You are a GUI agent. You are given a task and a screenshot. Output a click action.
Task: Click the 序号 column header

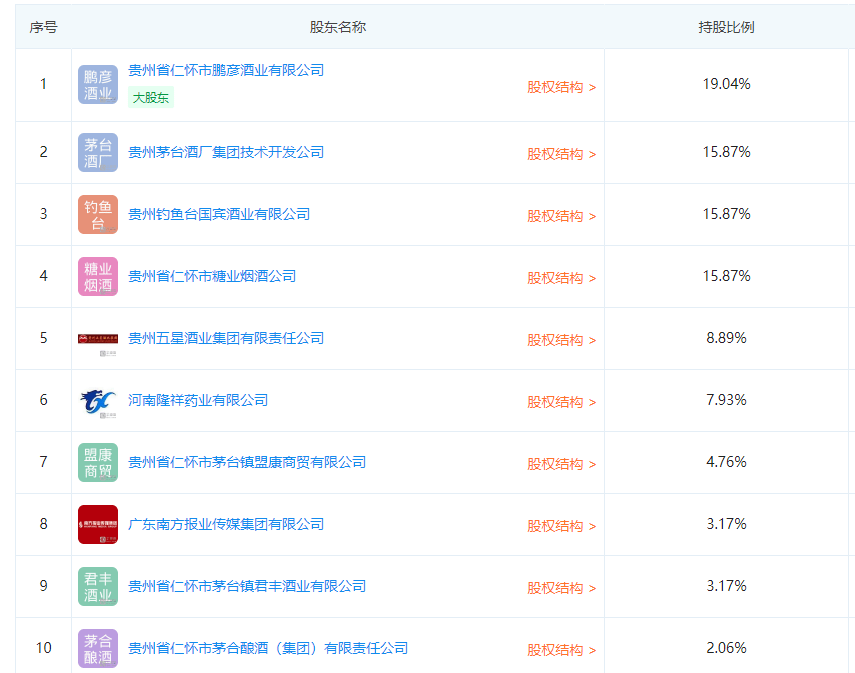43,27
